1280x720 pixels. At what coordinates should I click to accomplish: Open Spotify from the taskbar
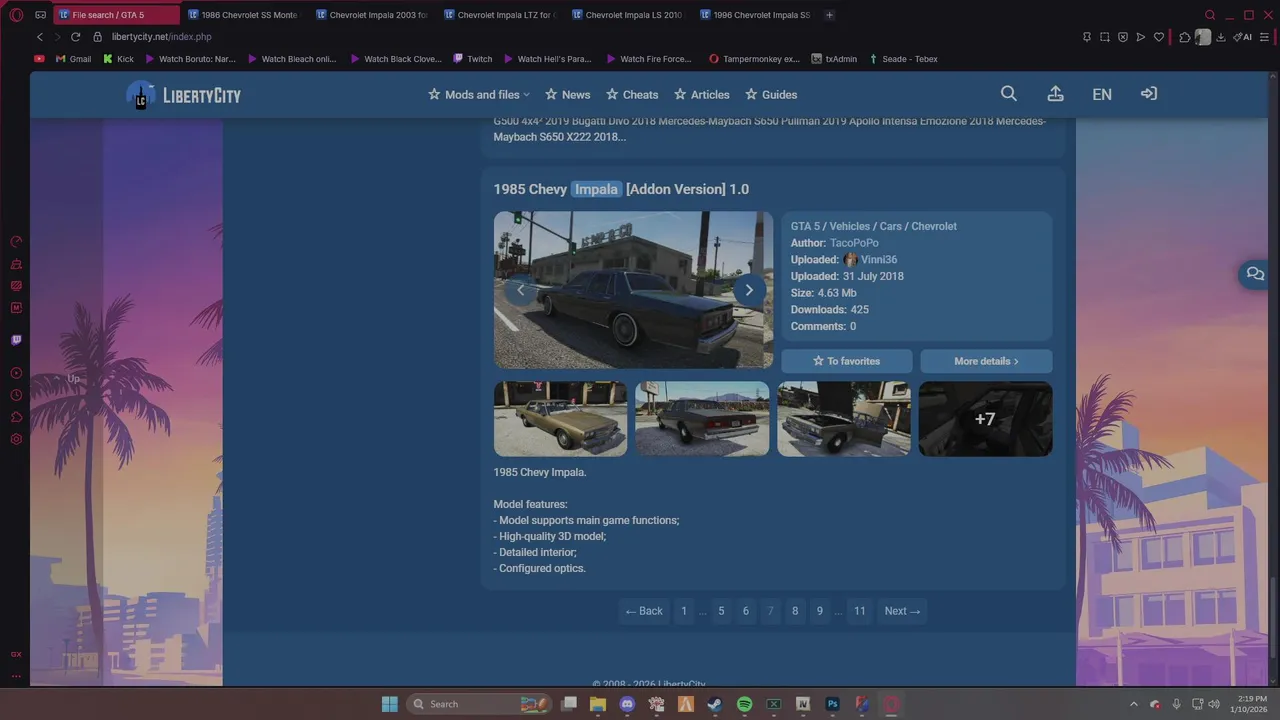point(744,704)
